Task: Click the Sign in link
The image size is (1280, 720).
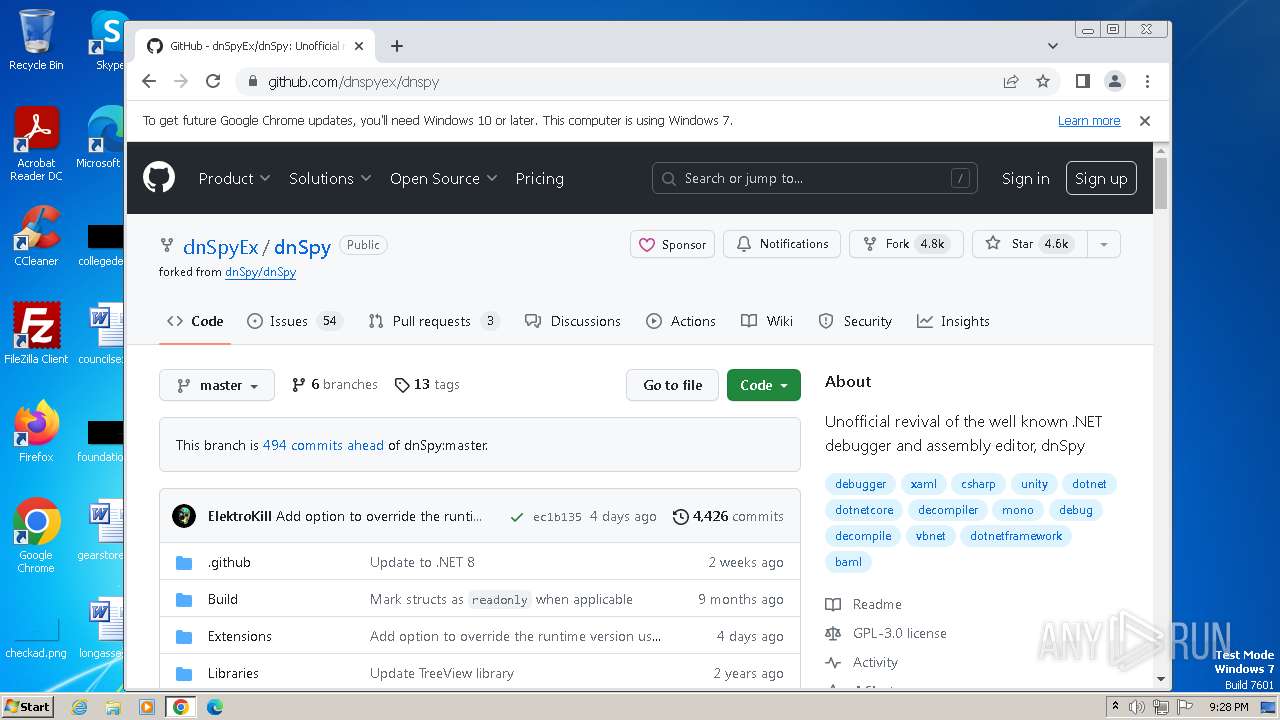Action: (1025, 178)
